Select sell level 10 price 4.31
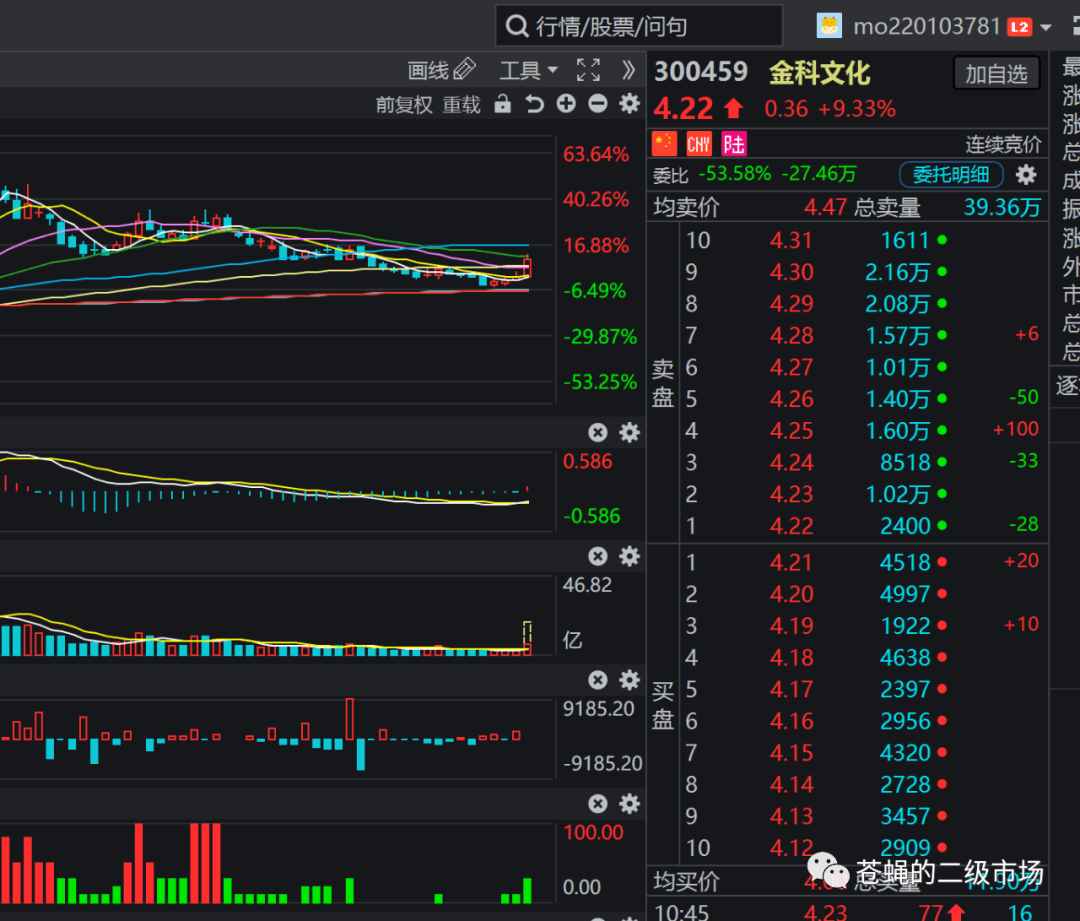The width and height of the screenshot is (1080, 921). point(791,240)
